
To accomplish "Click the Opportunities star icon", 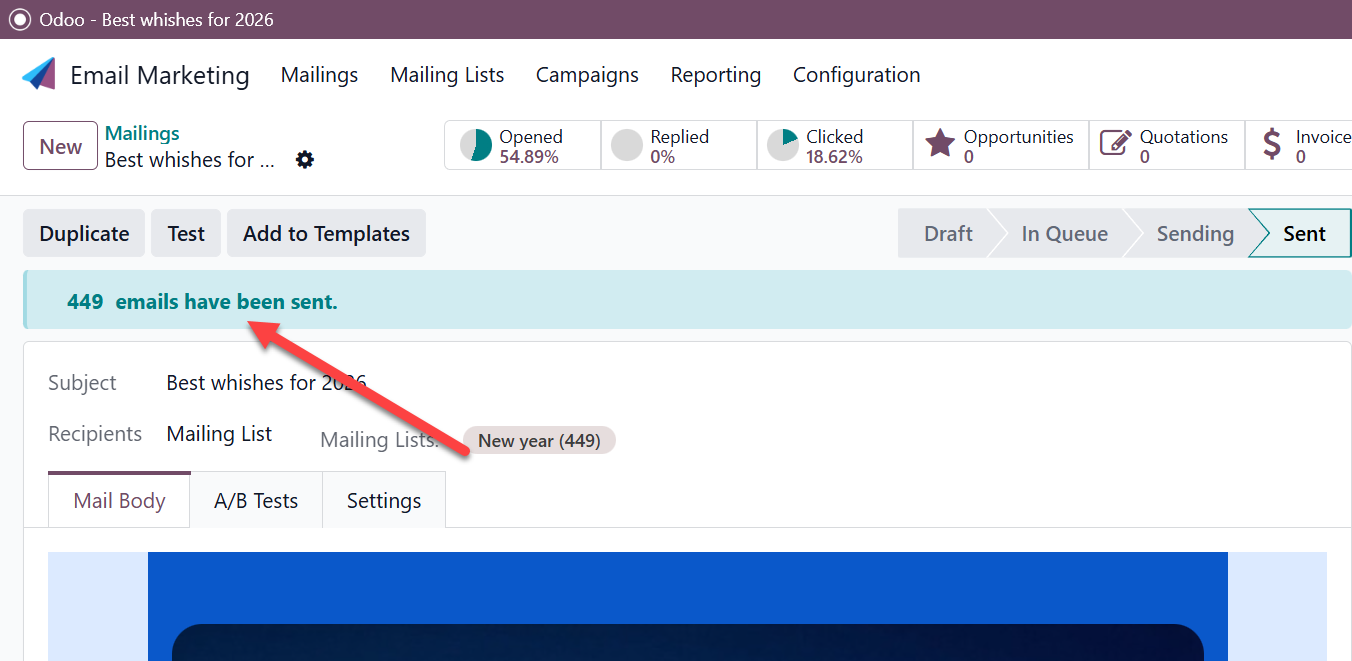I will [940, 145].
